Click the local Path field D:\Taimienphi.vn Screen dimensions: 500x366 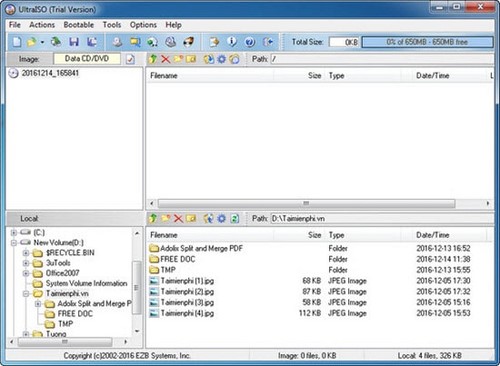(382, 218)
